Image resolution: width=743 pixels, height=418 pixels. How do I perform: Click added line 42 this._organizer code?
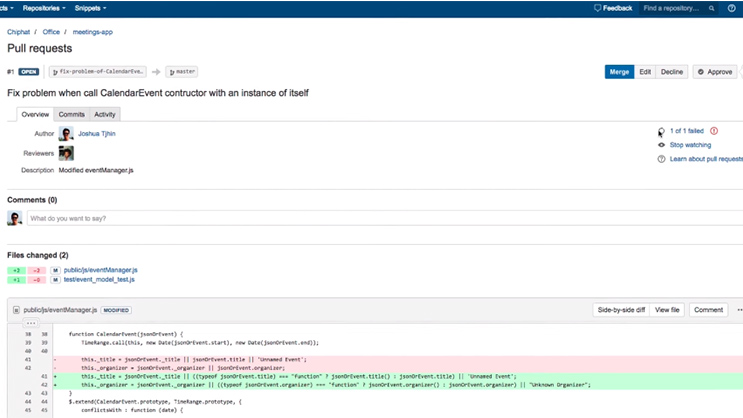click(336, 385)
